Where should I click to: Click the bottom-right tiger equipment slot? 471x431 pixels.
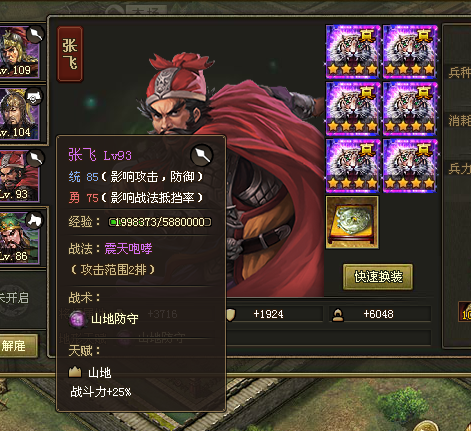[x=410, y=166]
